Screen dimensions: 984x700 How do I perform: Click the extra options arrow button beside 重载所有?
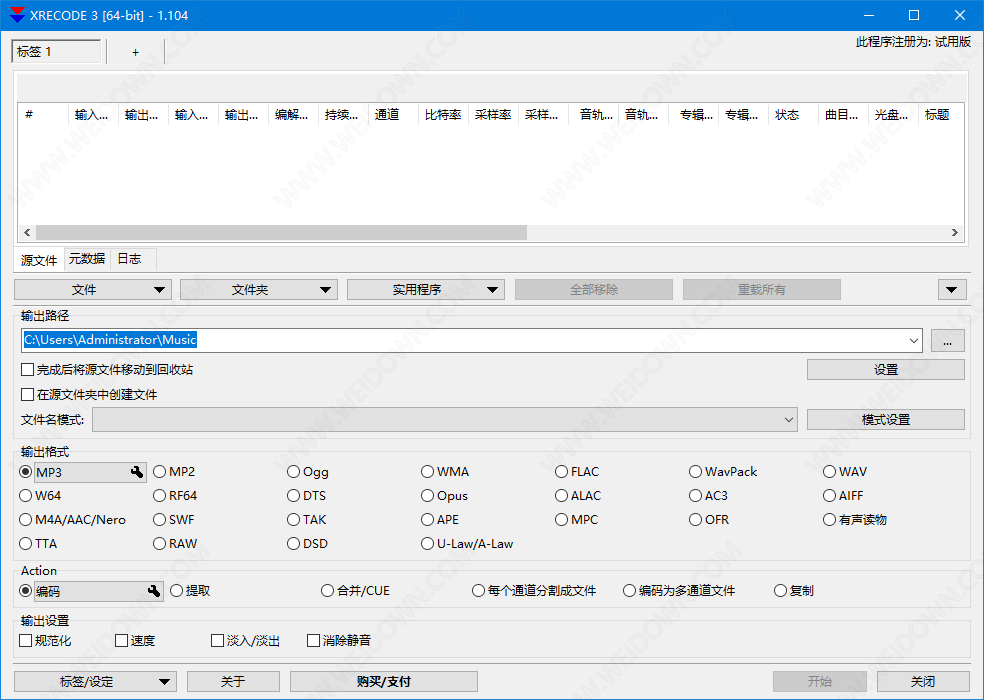952,289
